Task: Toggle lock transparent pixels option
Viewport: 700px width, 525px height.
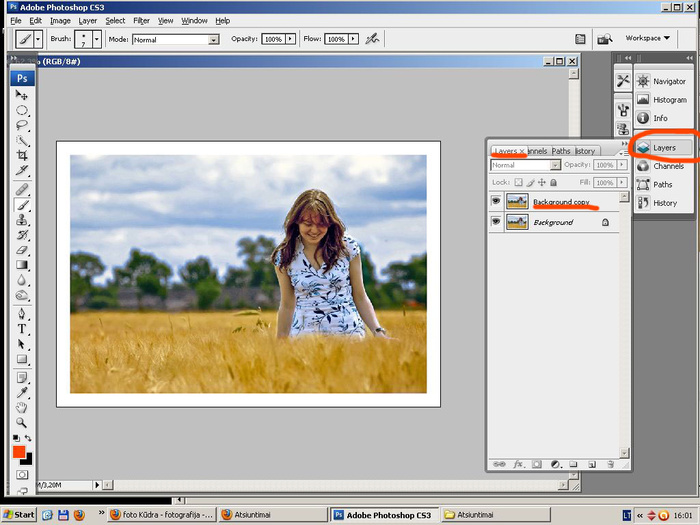Action: tap(518, 183)
